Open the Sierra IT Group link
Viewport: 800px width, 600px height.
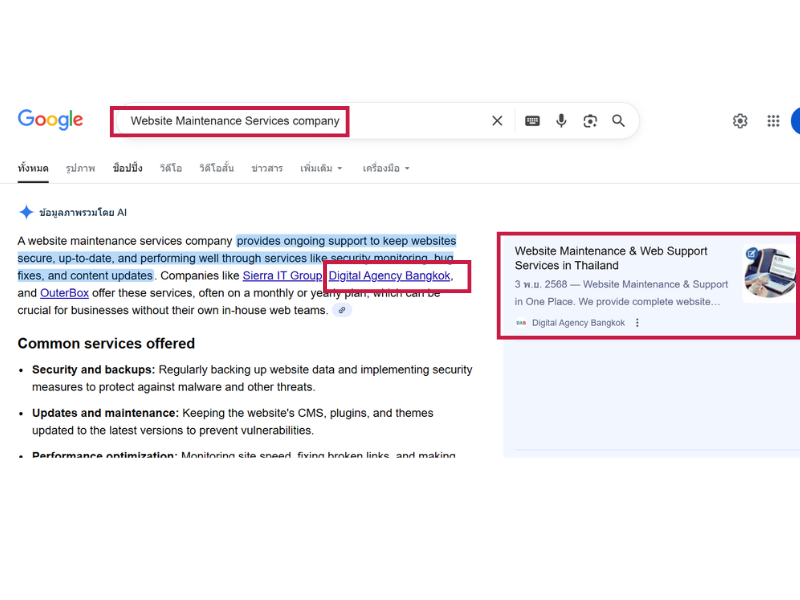[x=282, y=275]
